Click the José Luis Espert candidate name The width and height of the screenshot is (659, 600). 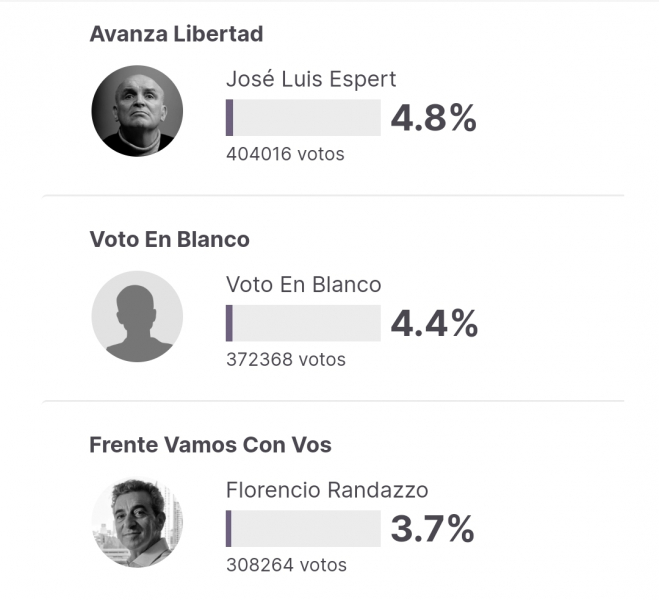pos(311,79)
